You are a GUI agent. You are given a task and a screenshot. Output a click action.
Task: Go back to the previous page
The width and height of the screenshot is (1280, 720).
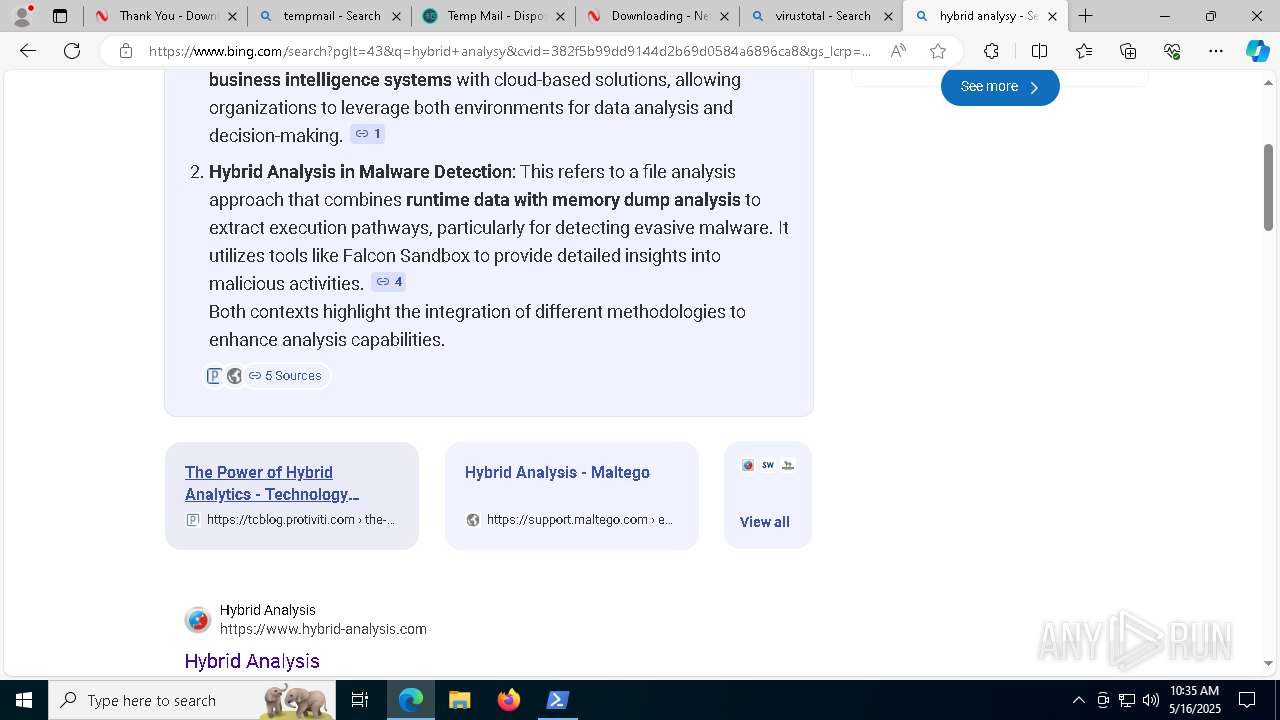[x=28, y=51]
